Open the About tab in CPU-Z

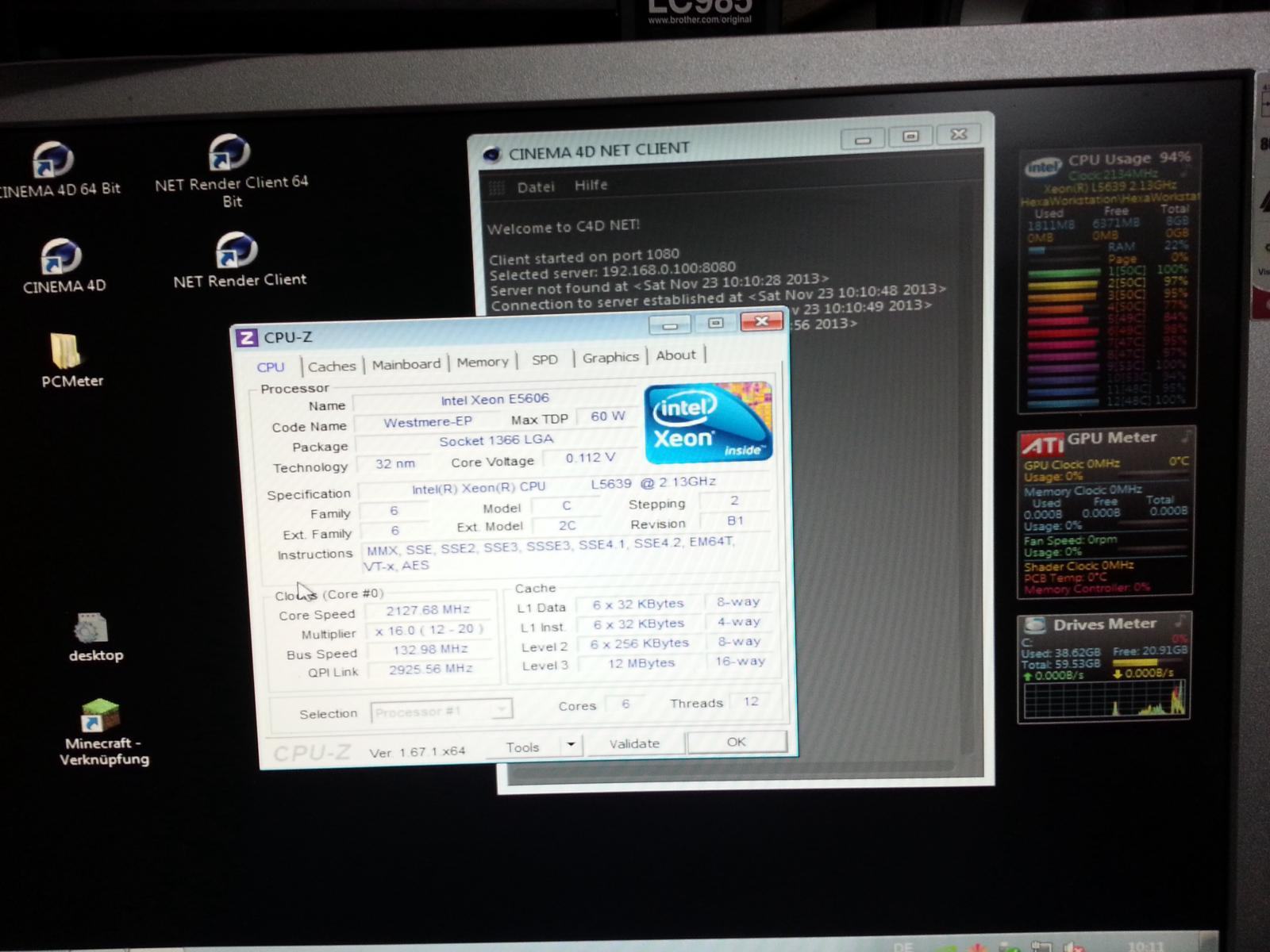(x=675, y=355)
